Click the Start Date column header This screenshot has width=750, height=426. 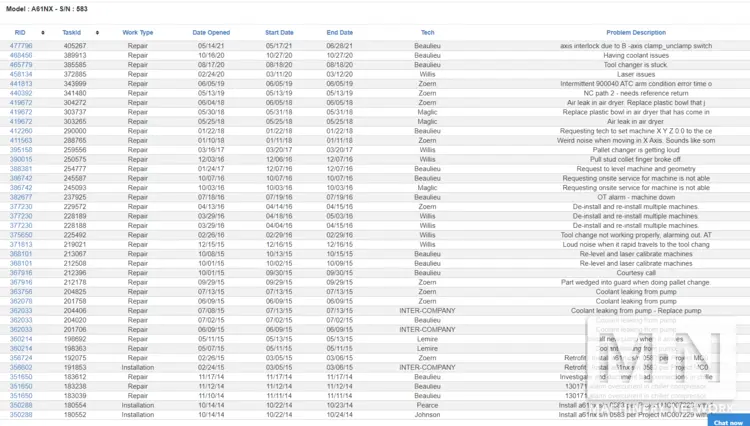click(x=279, y=33)
